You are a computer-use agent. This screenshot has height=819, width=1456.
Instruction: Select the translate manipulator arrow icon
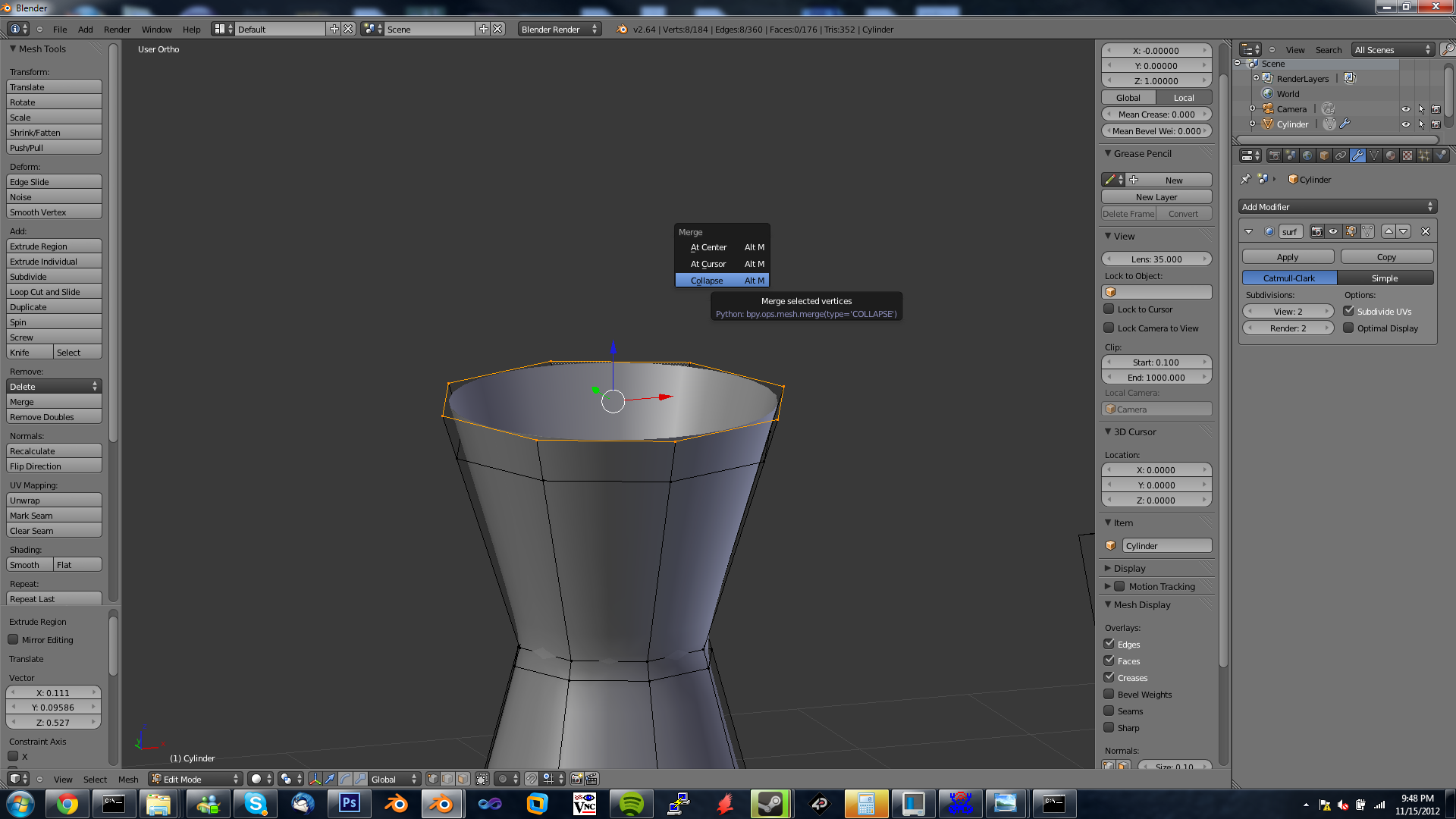(330, 779)
